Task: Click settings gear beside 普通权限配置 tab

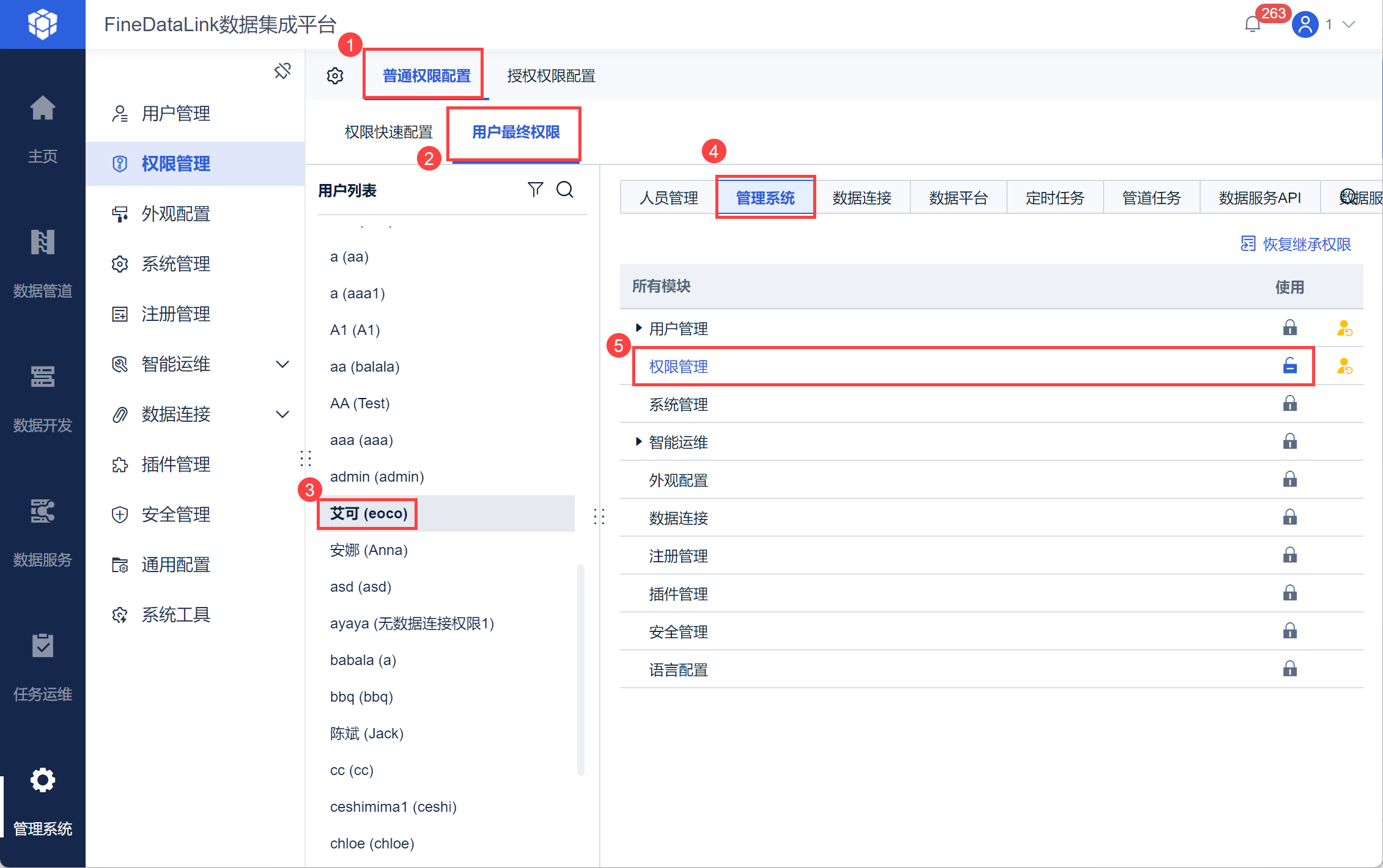Action: click(x=335, y=76)
